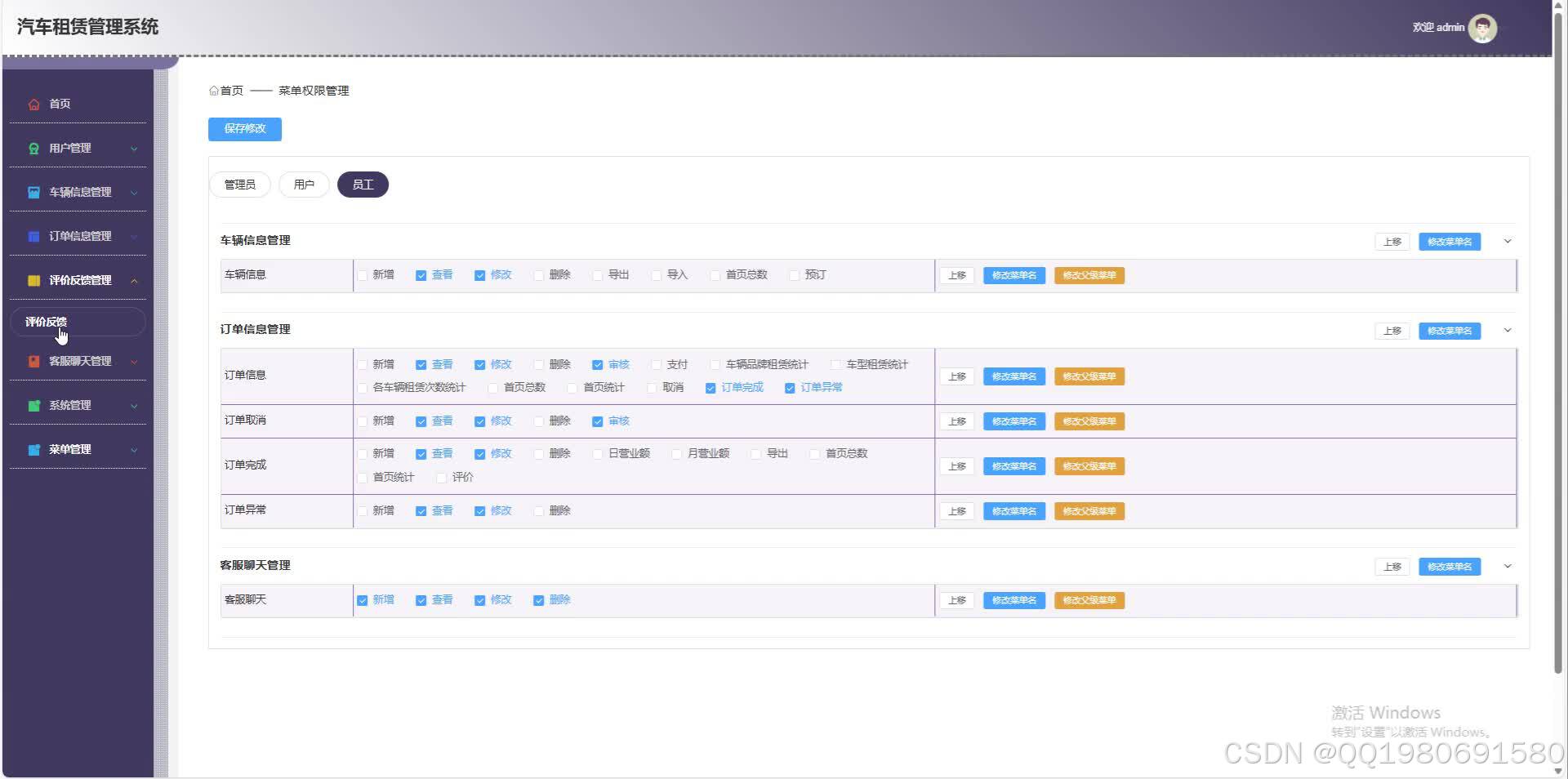Click the scrollbar down arrow
Viewport: 1568px width, 779px height.
pyautogui.click(x=1559, y=772)
